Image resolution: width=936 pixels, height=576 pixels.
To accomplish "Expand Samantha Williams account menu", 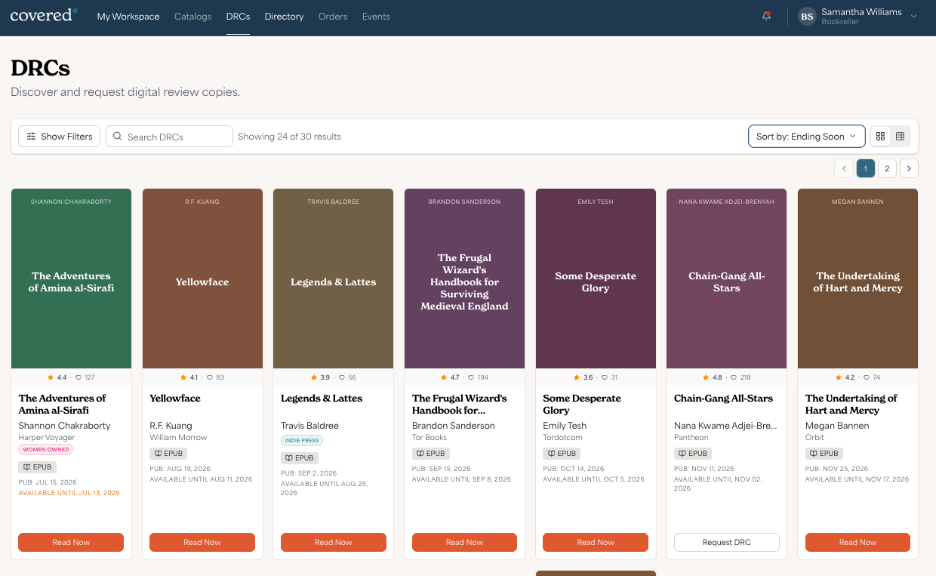I will coord(913,17).
